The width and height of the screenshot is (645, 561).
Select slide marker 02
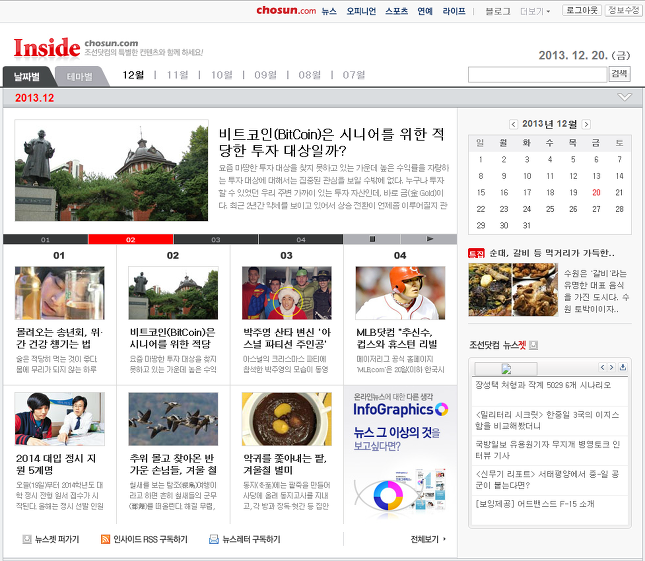coord(130,239)
